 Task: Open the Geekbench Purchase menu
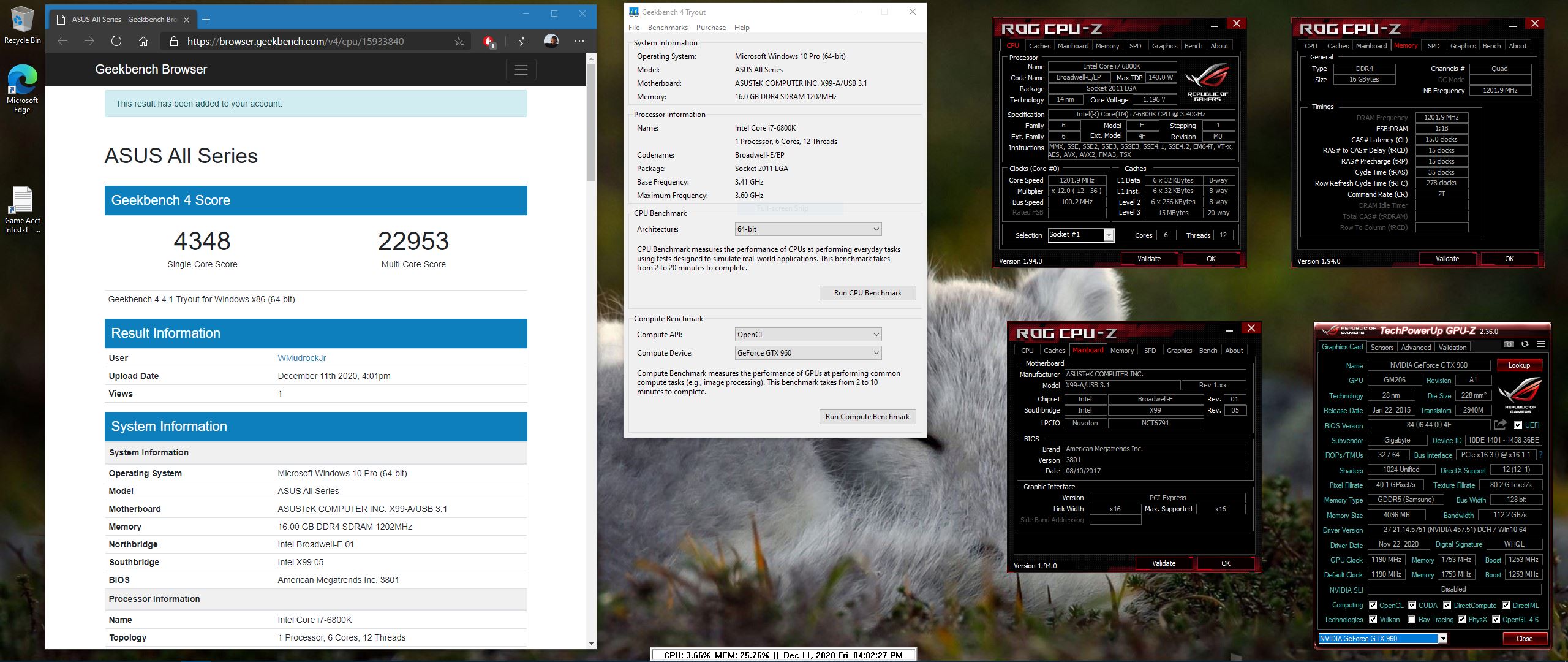pyautogui.click(x=711, y=28)
